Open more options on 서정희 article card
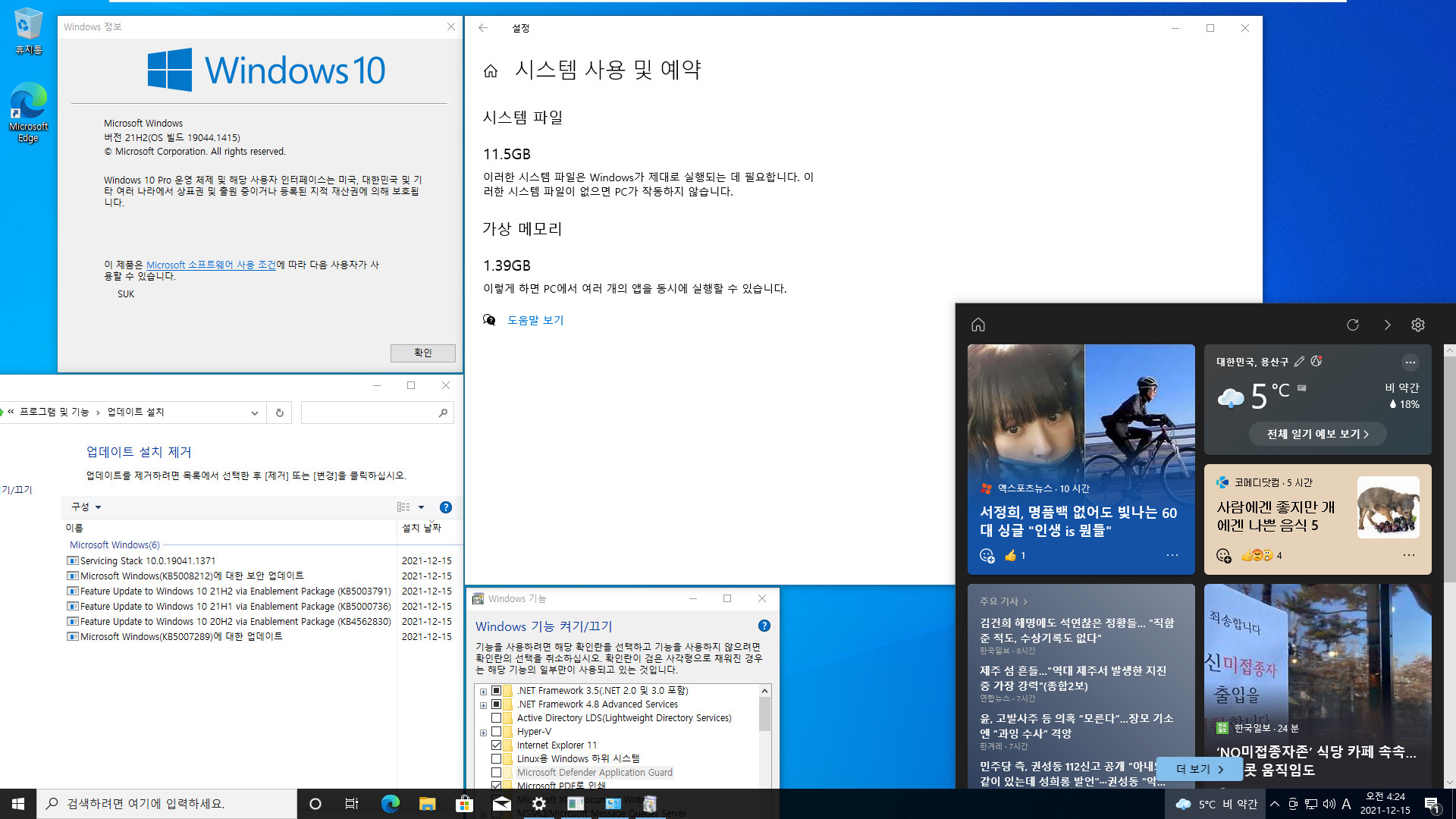This screenshot has width=1456, height=819. coord(1172,555)
